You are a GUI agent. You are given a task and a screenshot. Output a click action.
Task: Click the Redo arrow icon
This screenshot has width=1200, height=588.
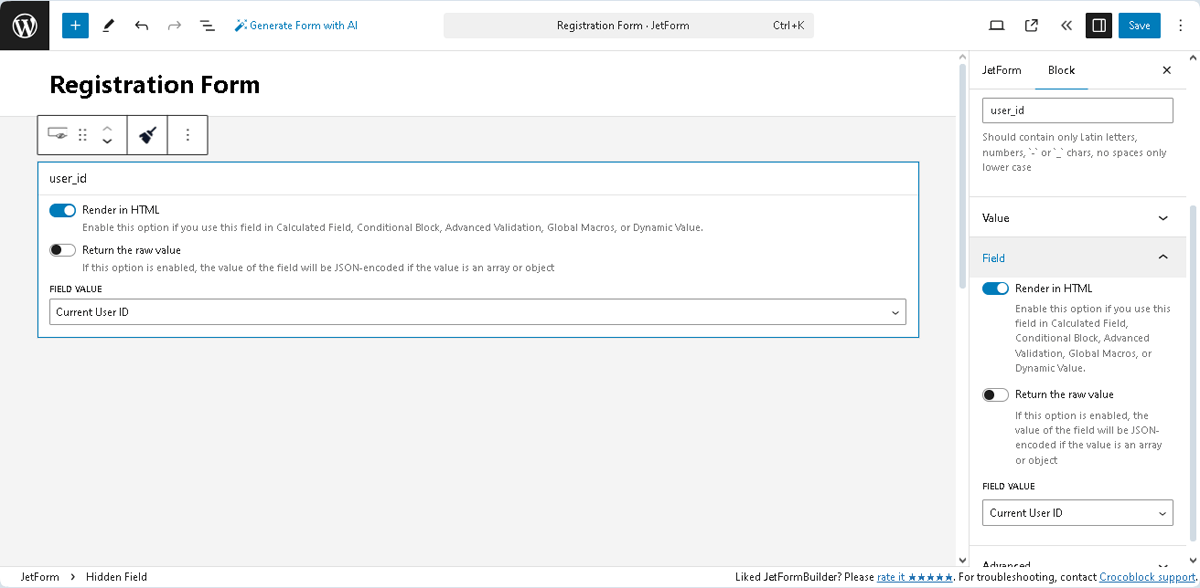coord(175,24)
